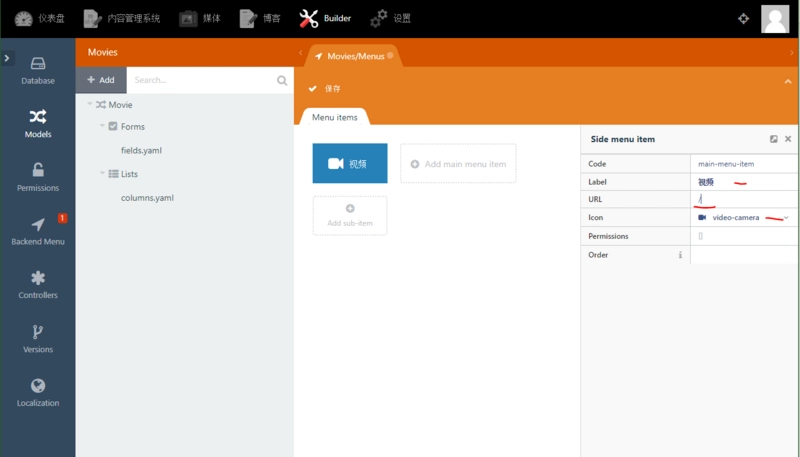Open the Database section in sidebar
This screenshot has width=800, height=457.
tap(38, 70)
